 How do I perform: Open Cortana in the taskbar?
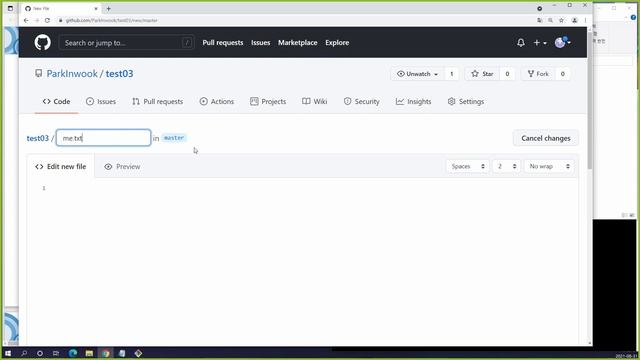pyautogui.click(x=40, y=353)
